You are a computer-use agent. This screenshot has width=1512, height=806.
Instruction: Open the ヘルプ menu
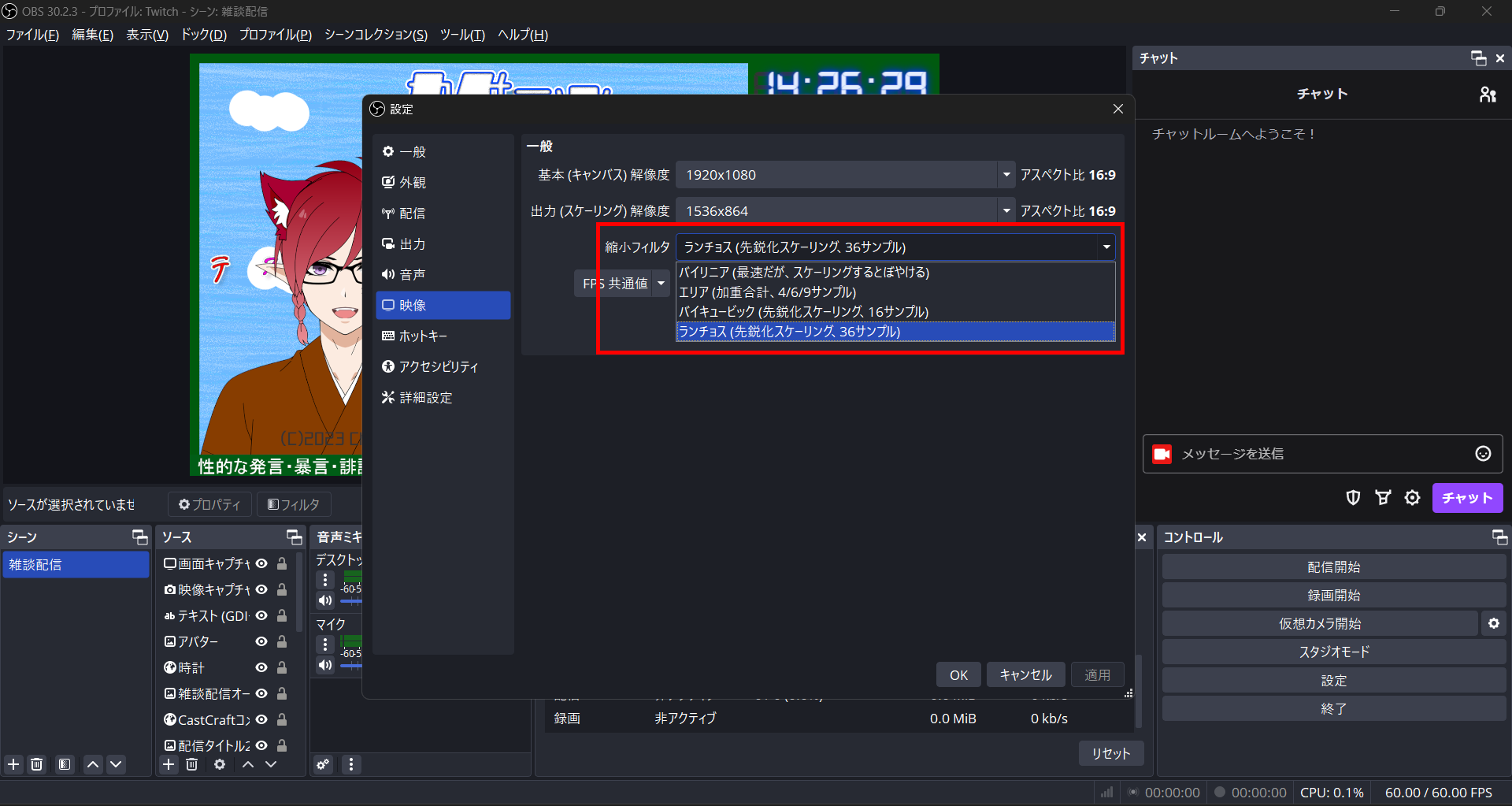[x=523, y=35]
